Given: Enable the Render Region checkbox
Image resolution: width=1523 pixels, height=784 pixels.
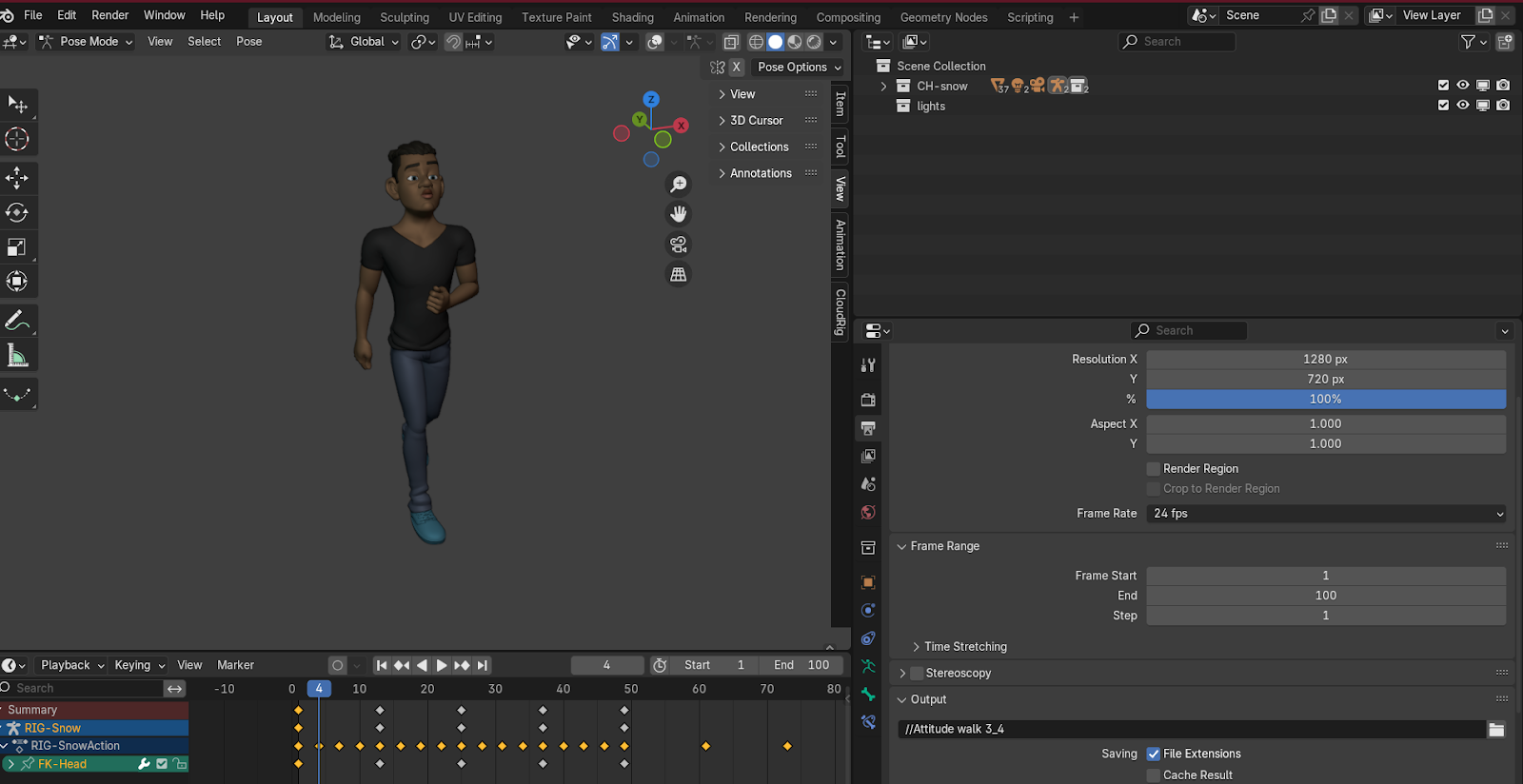Looking at the screenshot, I should (x=1154, y=469).
